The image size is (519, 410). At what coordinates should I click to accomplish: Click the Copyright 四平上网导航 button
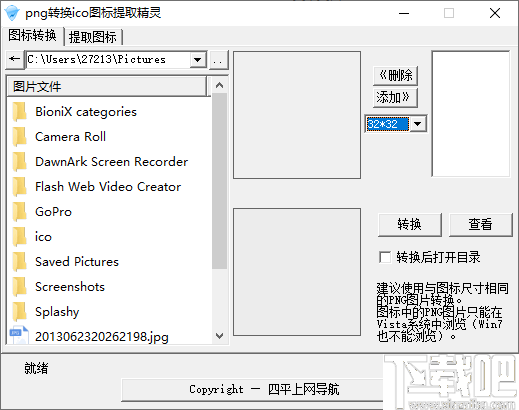coord(252,390)
